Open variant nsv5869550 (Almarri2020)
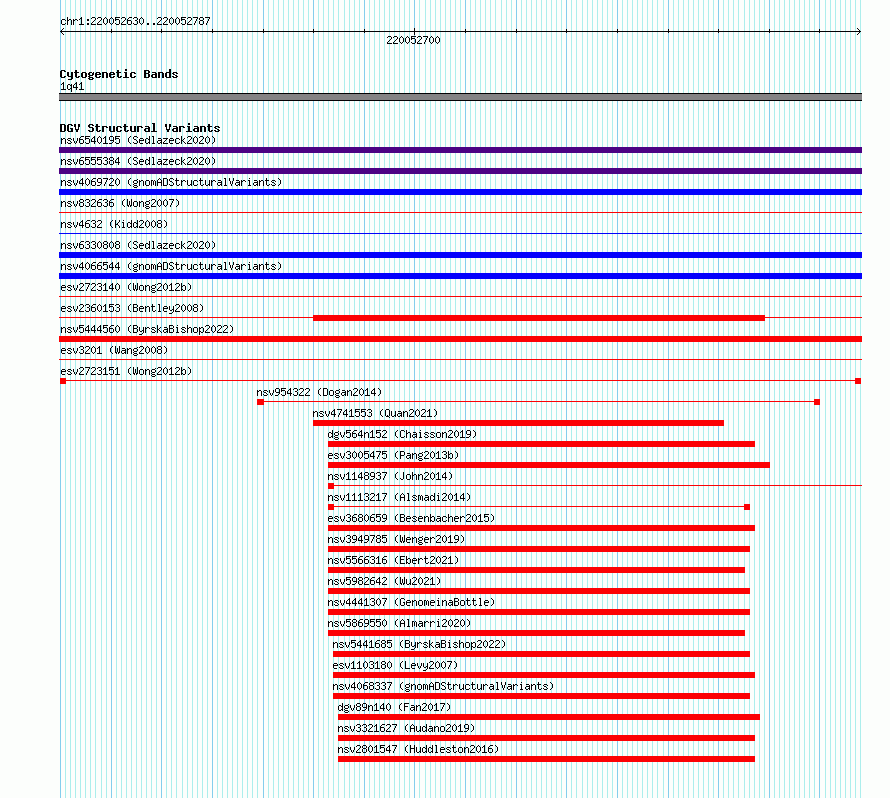This screenshot has width=890, height=798. [x=400, y=623]
